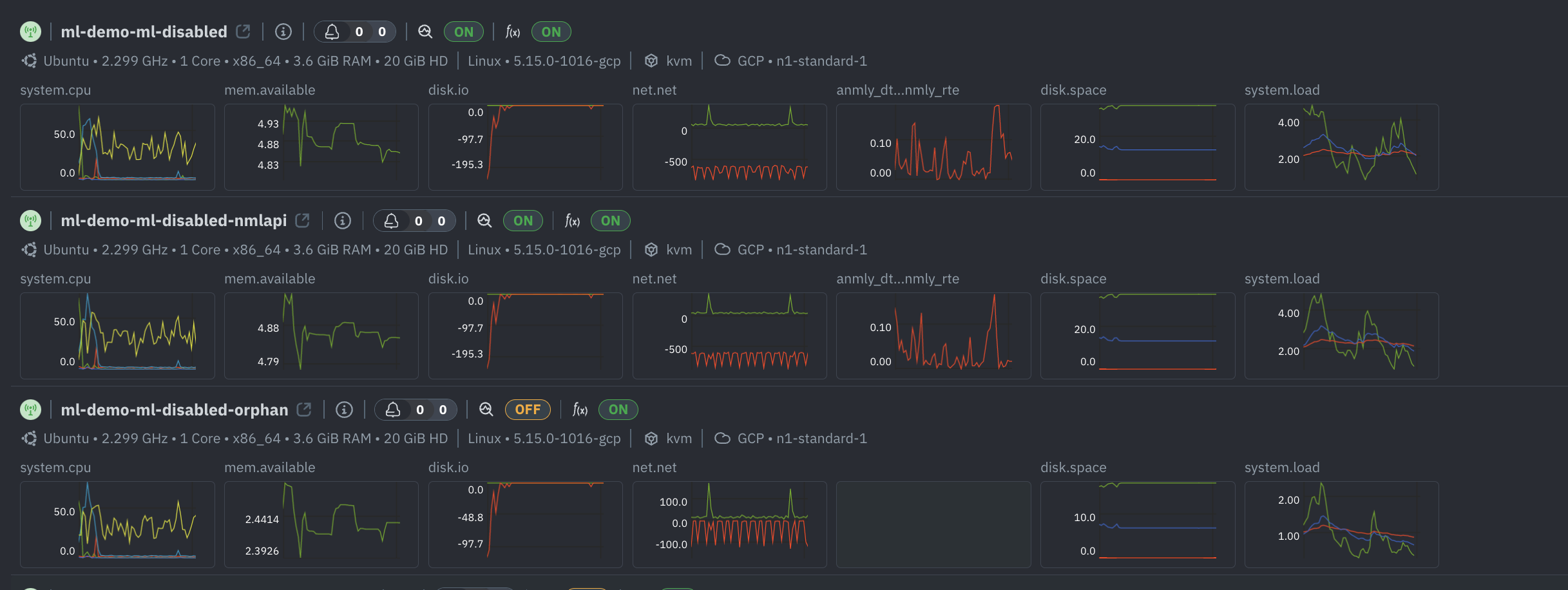Click the alert bell icon for ml-demo-ml-disabled-nmlapi
The height and width of the screenshot is (590, 1568).
[392, 220]
